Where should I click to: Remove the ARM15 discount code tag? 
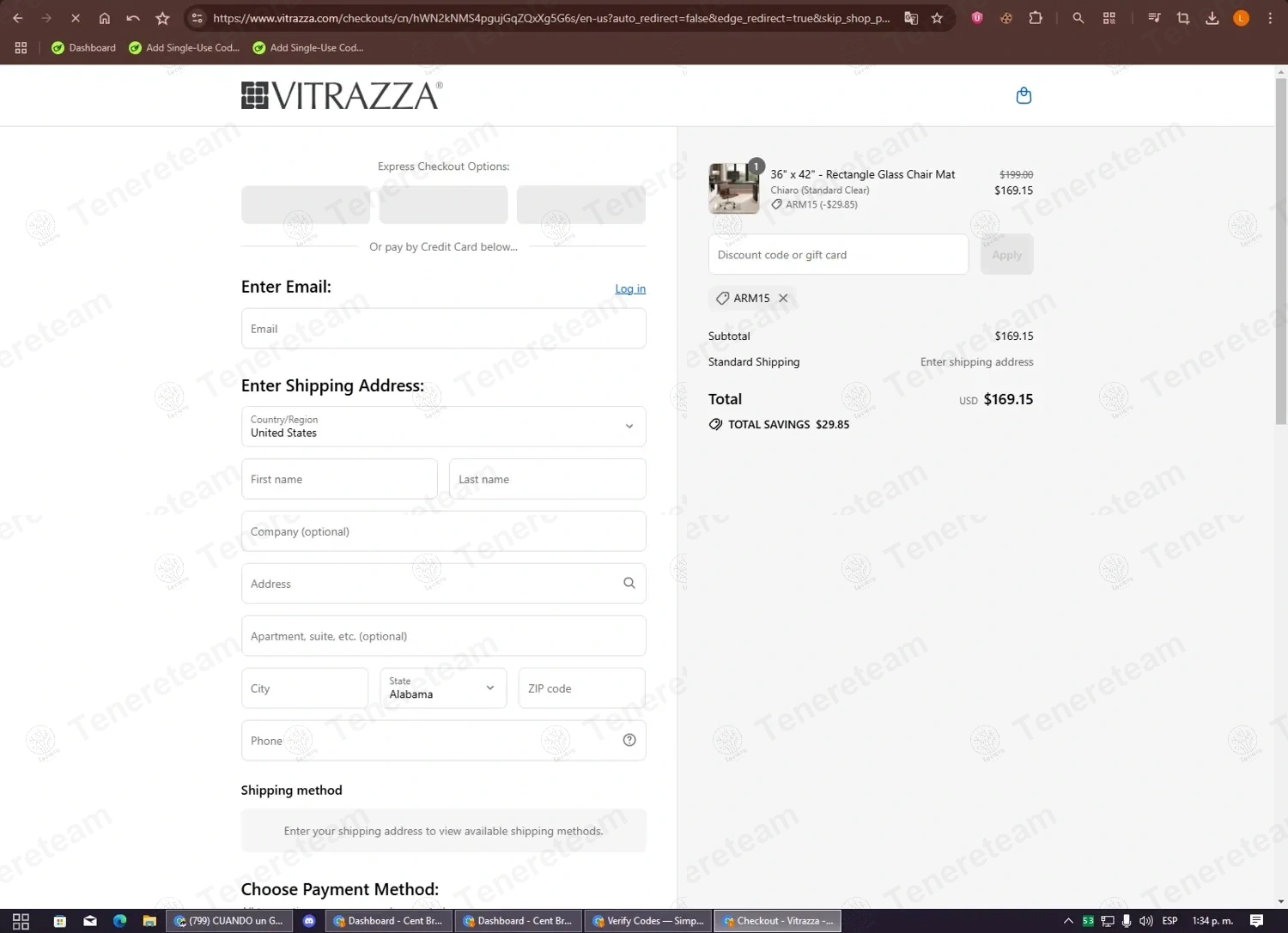point(783,298)
